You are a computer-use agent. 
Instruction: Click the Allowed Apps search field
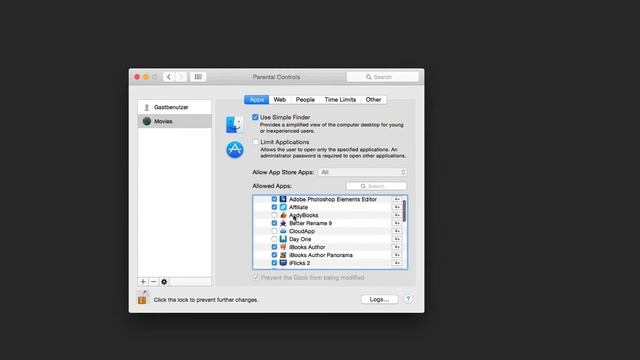[x=376, y=186]
